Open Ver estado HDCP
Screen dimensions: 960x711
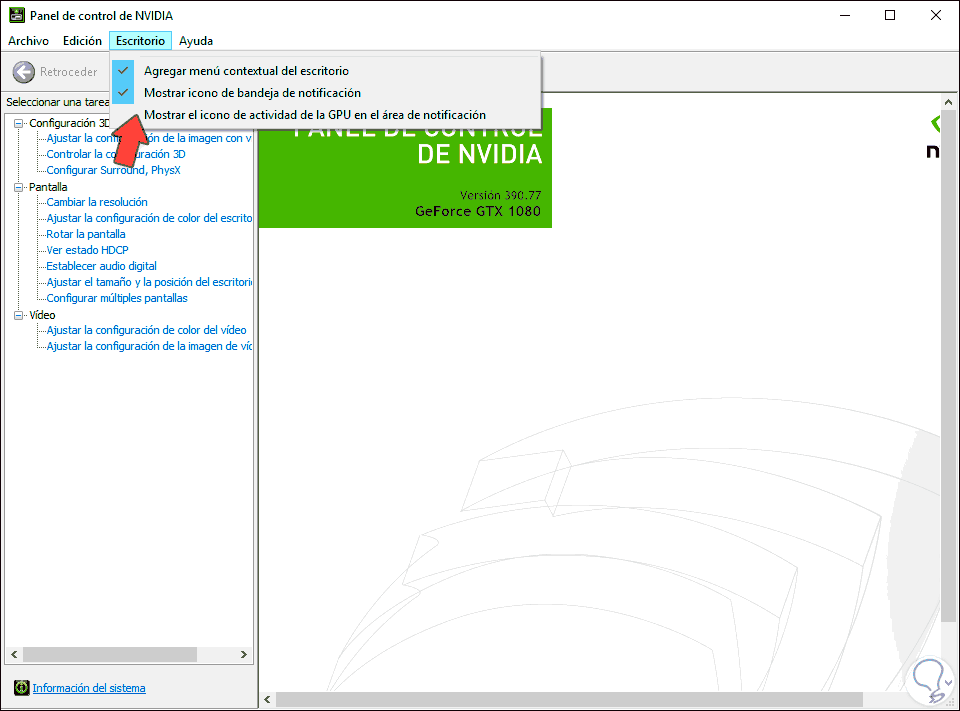[x=88, y=250]
